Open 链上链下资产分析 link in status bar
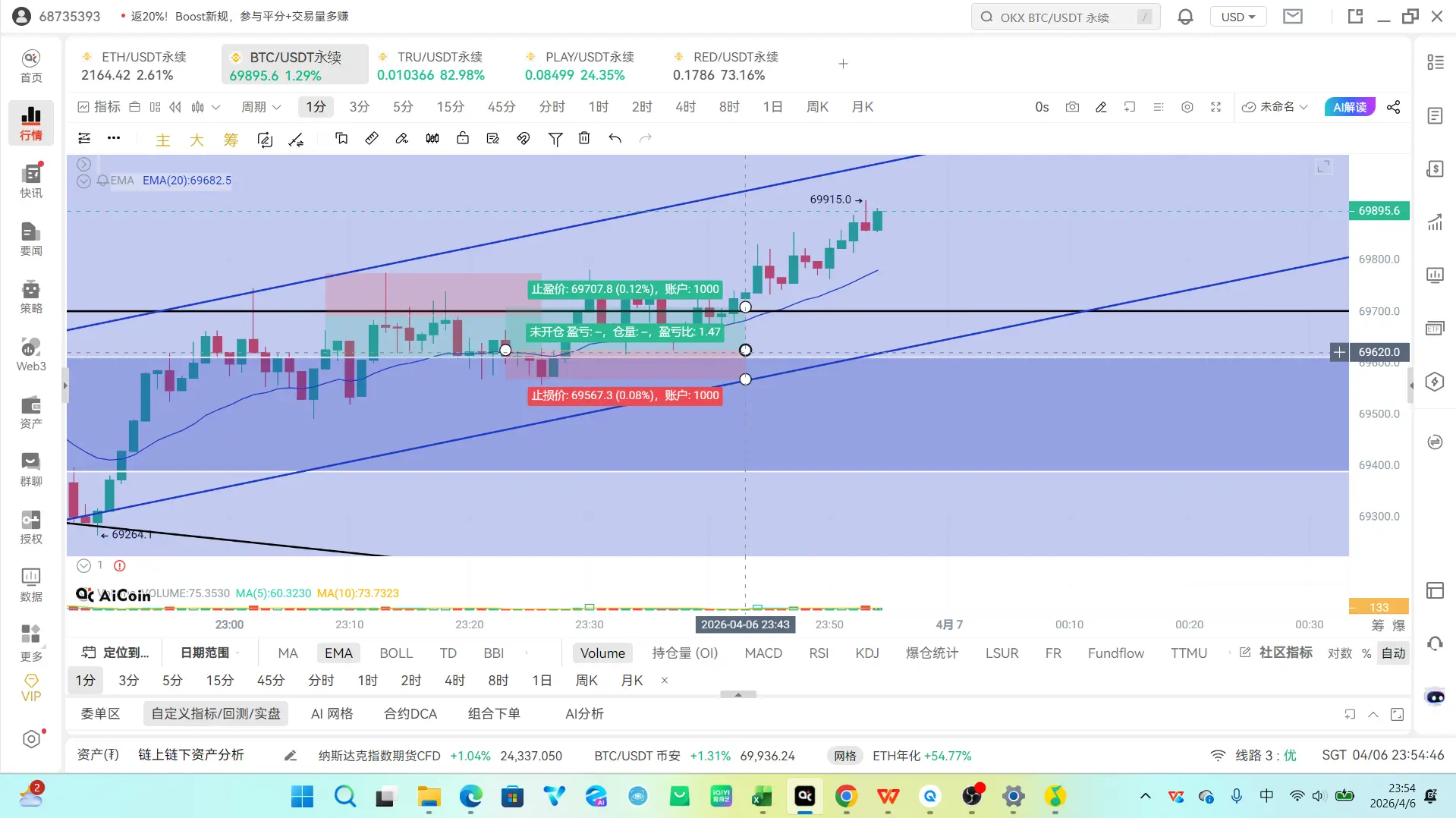Viewport: 1456px width, 818px height. pos(191,755)
